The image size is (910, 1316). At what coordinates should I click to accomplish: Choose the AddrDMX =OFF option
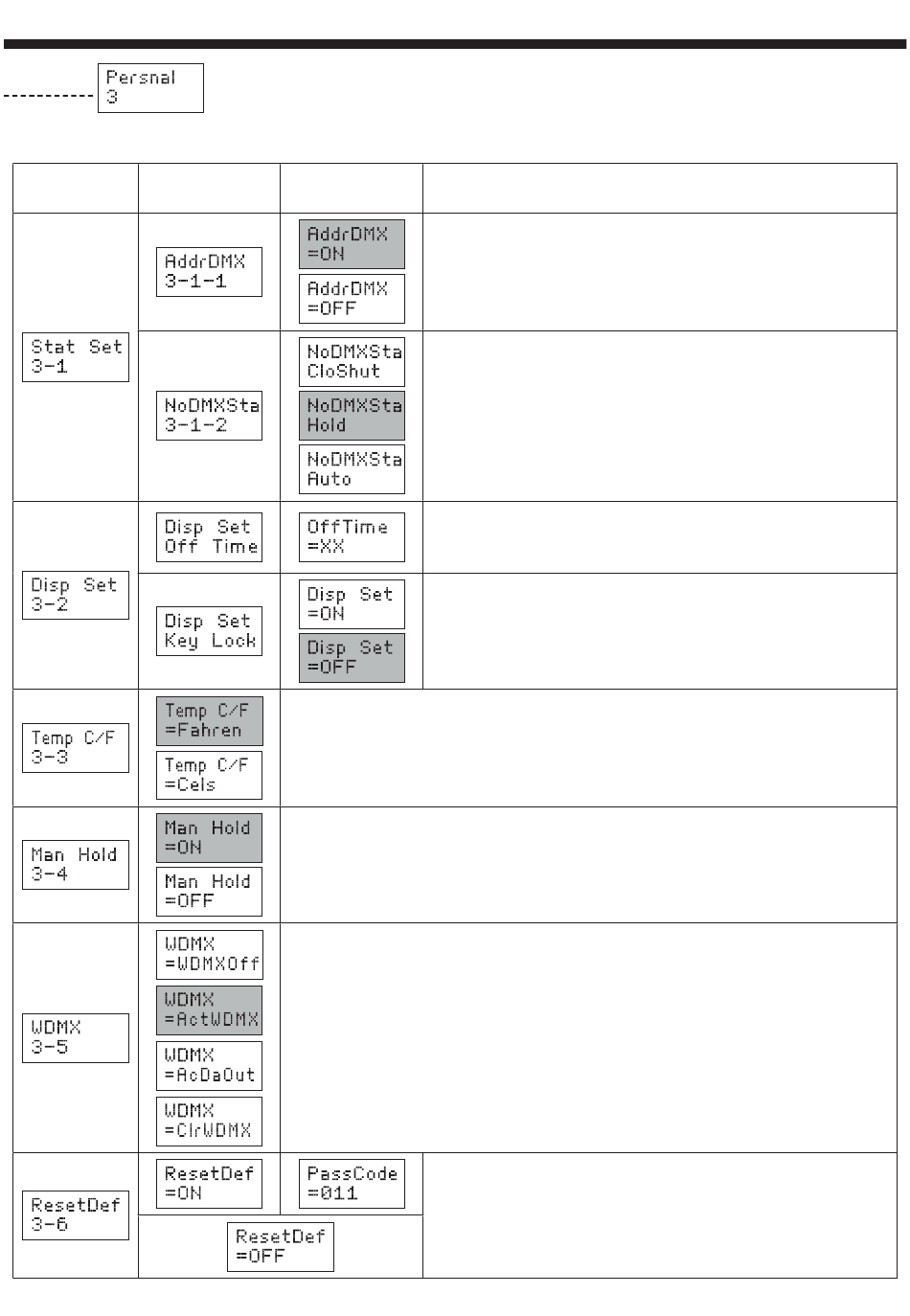352,299
